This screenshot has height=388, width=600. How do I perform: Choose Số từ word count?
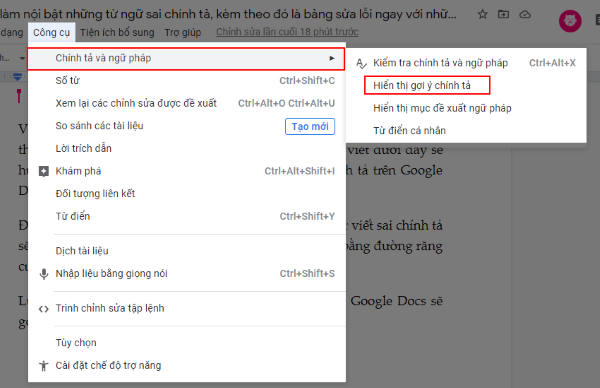tap(187, 80)
